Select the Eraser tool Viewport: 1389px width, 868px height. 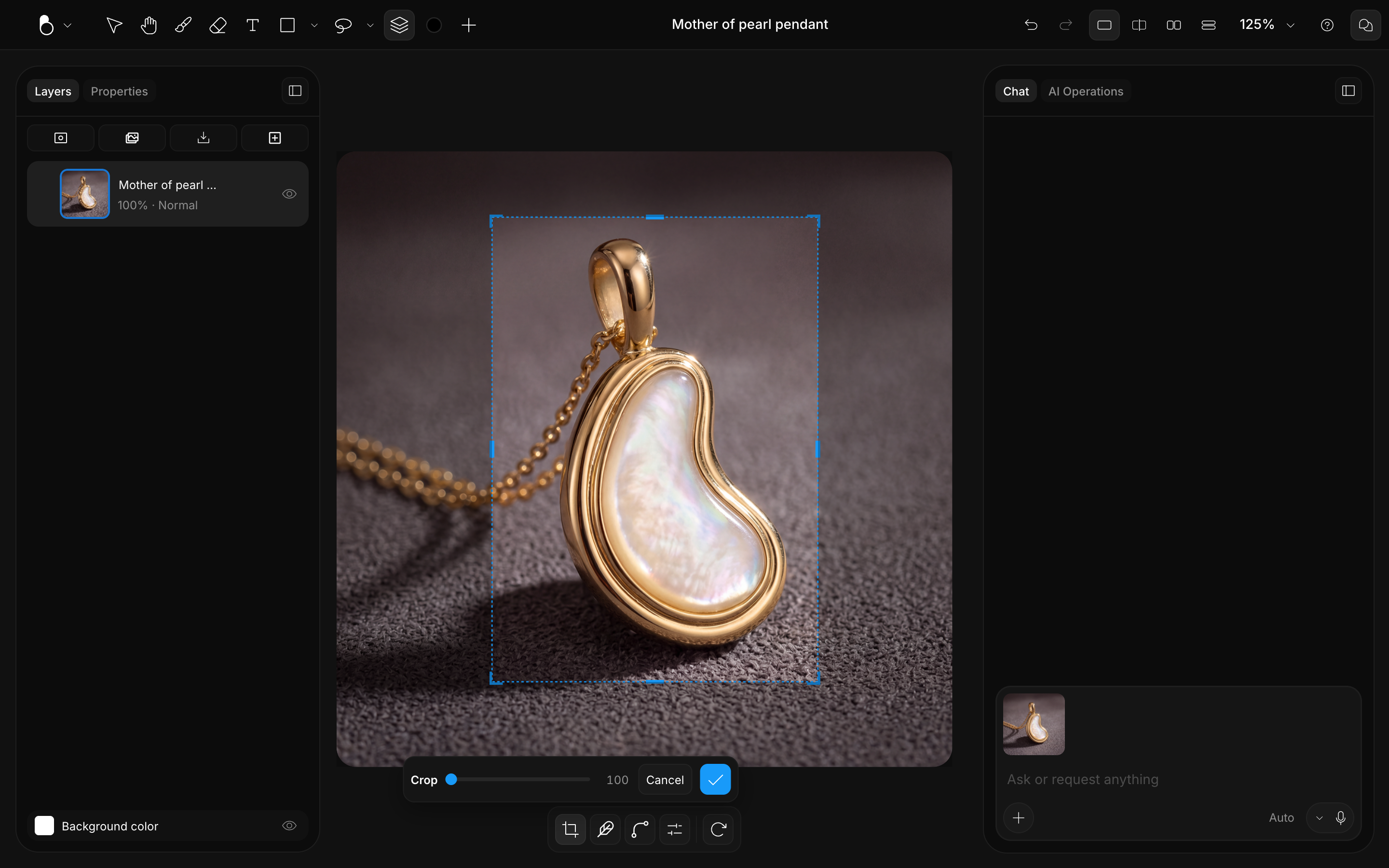pyautogui.click(x=218, y=25)
